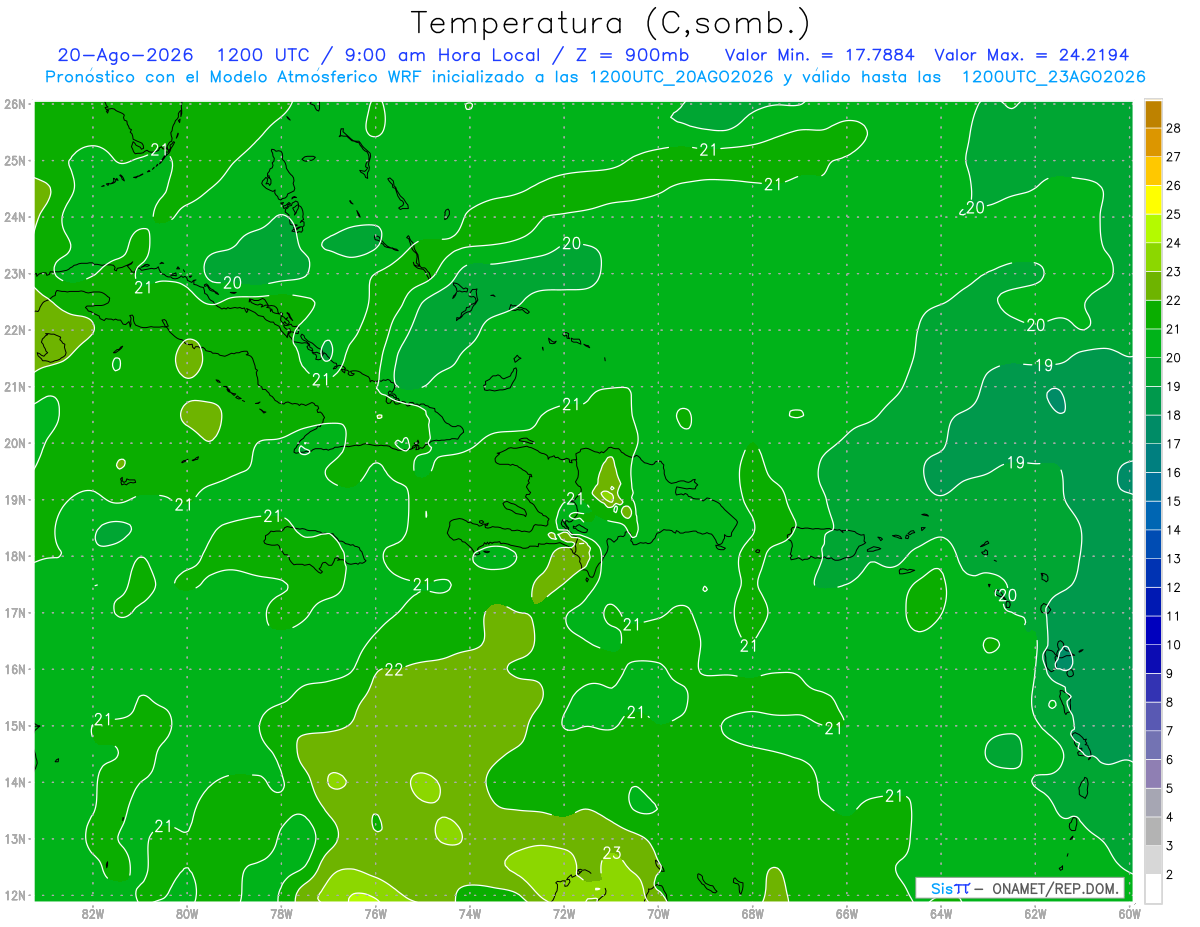Click the 'Valor Min. = 17.7884' readout
This screenshot has width=1200, height=927.
point(820,55)
